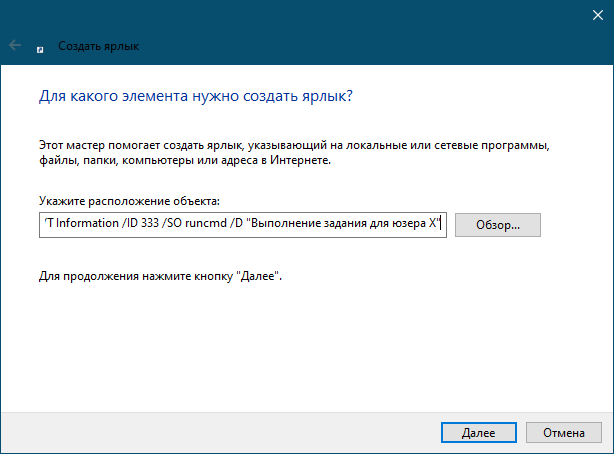Place the cursor on ID 333 in the location field
Viewport: 614px width, 454px height.
pos(143,223)
